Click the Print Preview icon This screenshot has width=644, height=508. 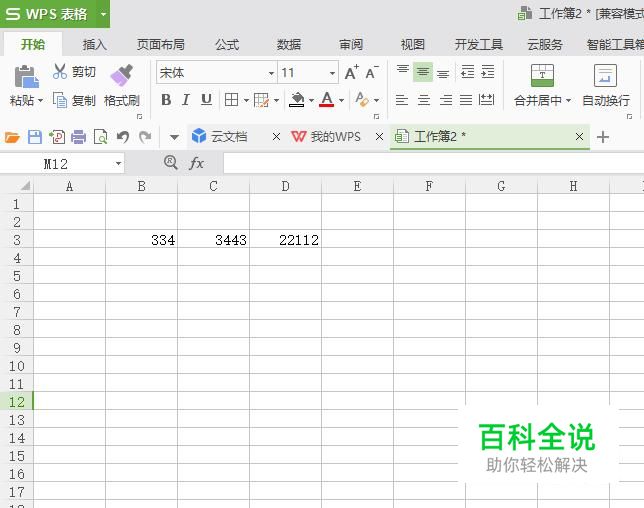101,137
